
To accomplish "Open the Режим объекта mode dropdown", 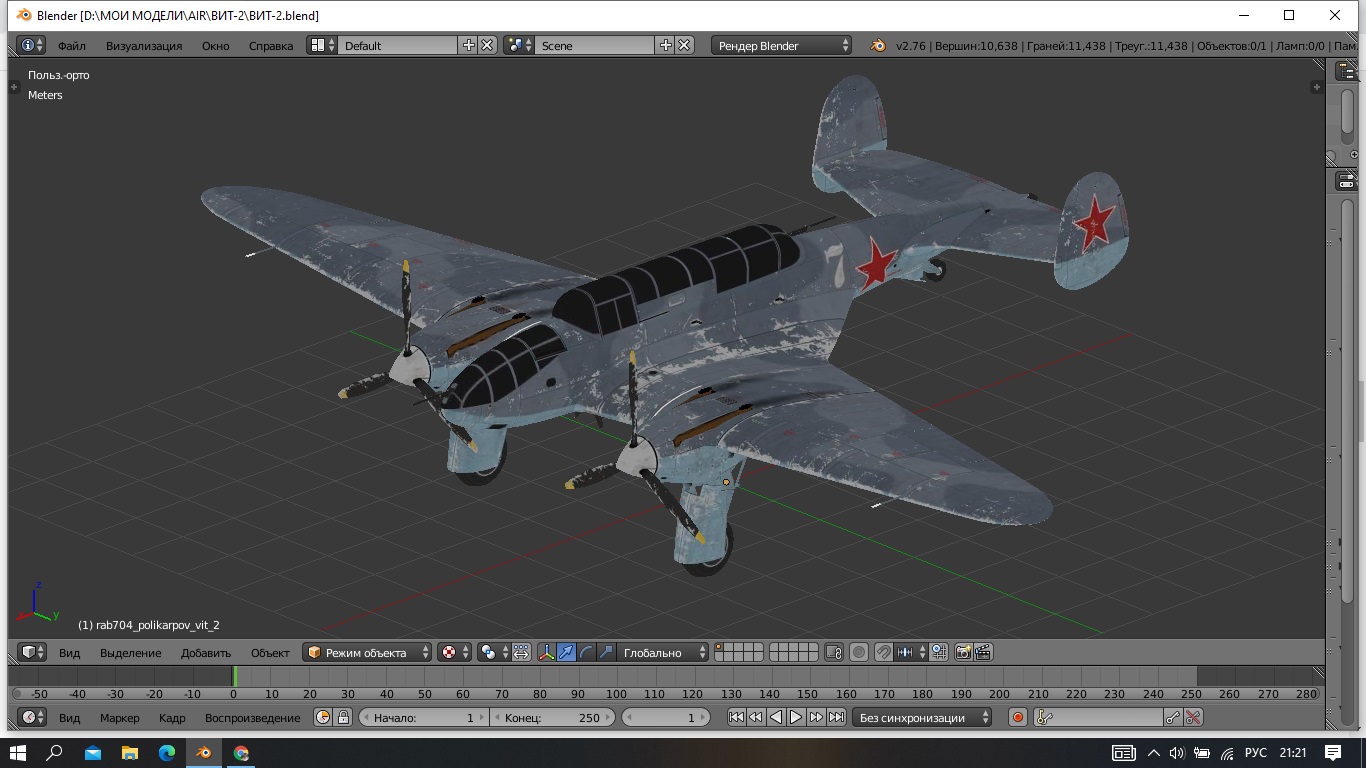I will (x=367, y=652).
